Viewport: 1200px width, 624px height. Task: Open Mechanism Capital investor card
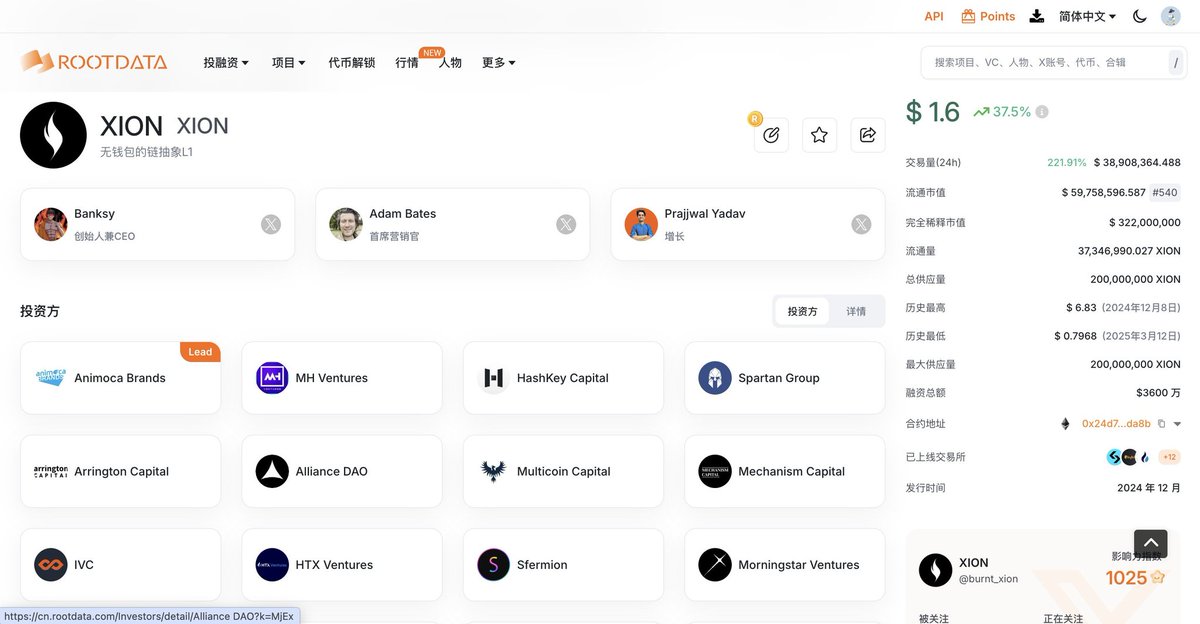[785, 471]
